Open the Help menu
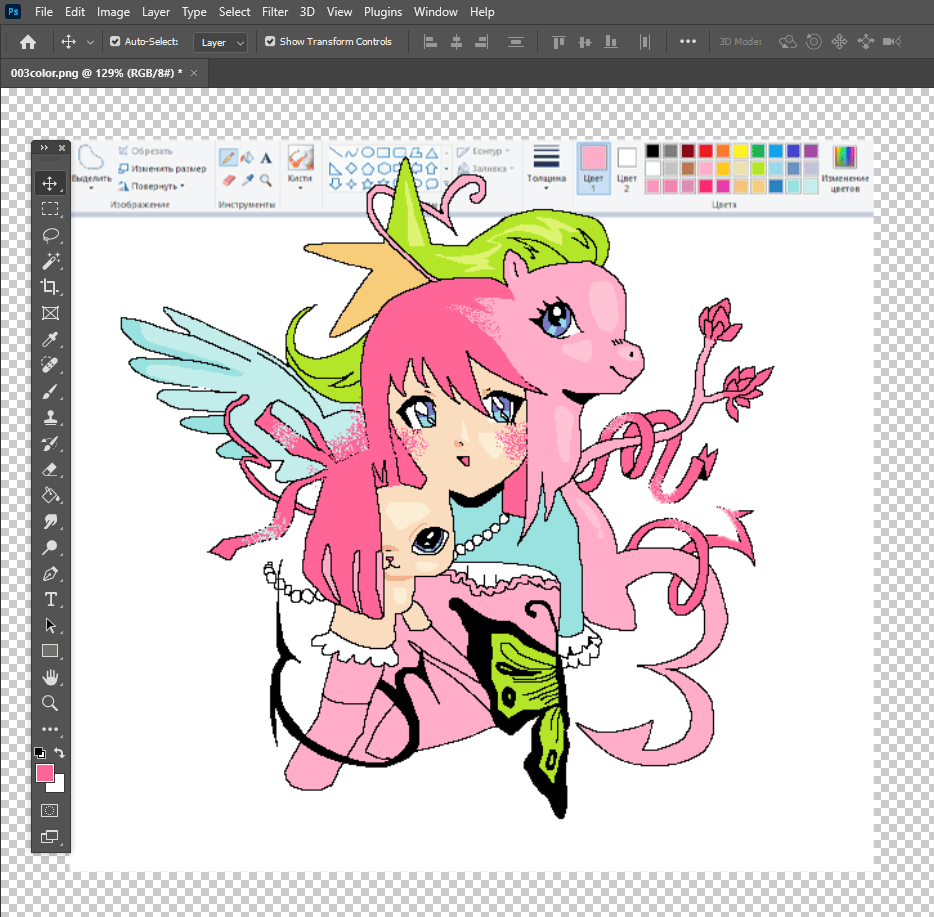This screenshot has height=917, width=934. coord(482,12)
